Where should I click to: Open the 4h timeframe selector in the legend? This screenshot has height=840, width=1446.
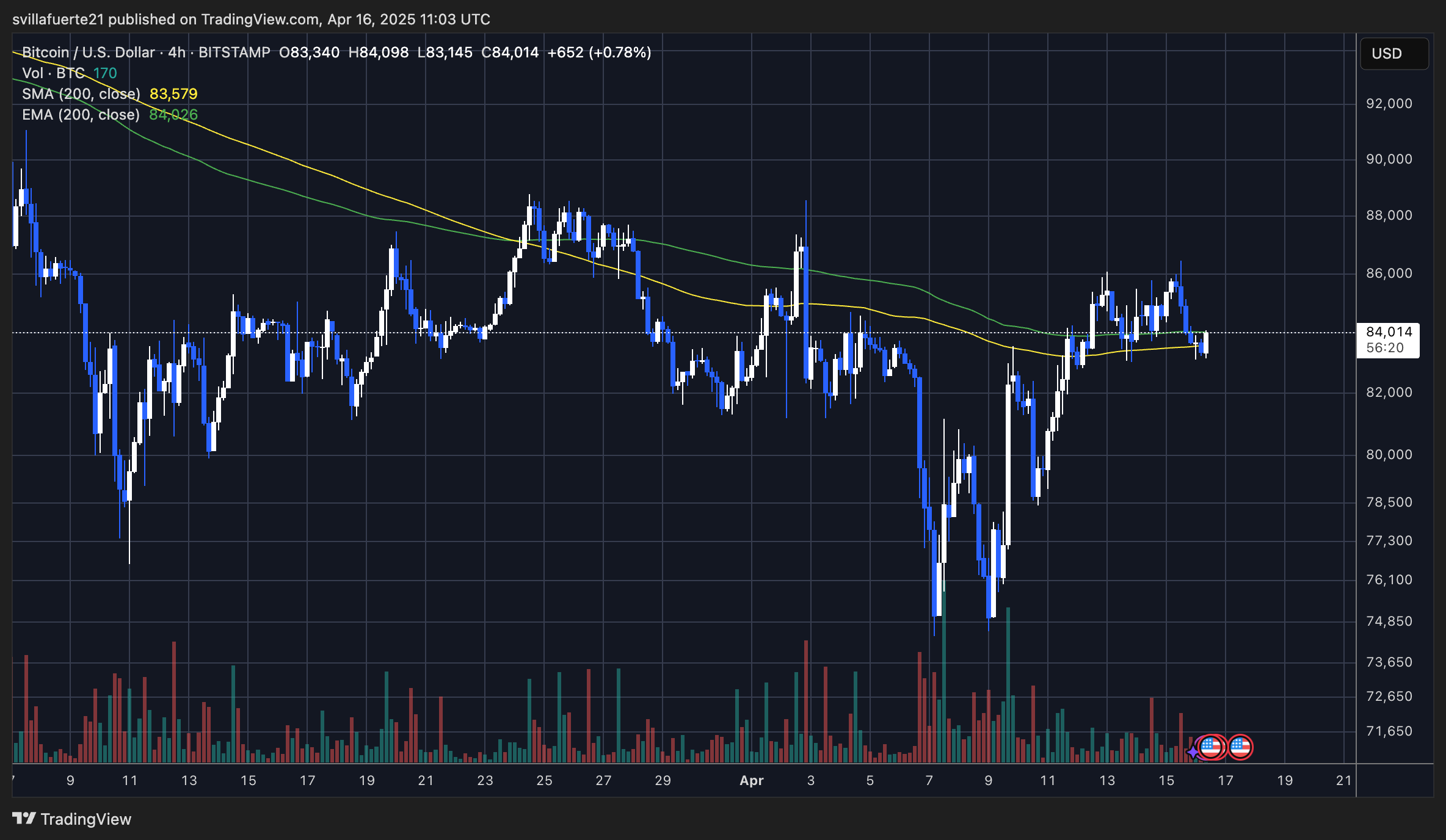175,52
